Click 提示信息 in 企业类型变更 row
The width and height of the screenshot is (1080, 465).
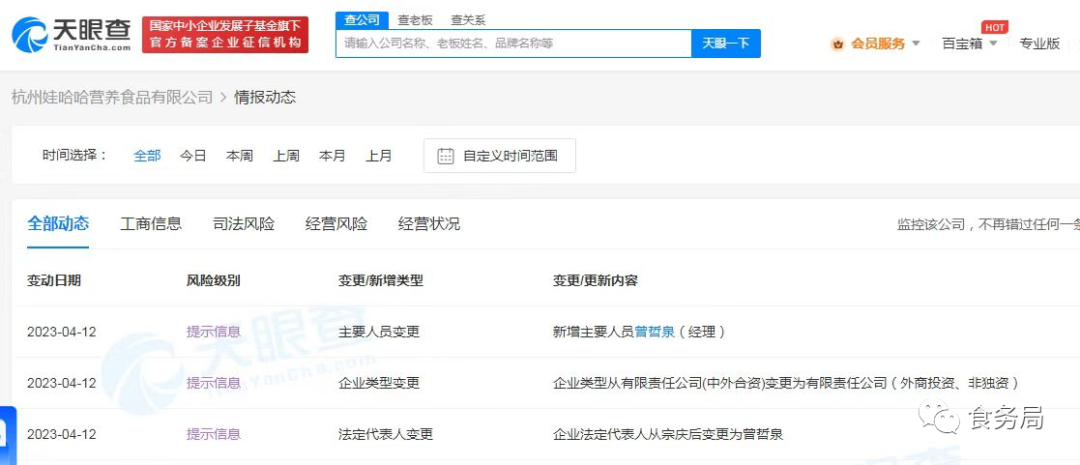point(214,383)
